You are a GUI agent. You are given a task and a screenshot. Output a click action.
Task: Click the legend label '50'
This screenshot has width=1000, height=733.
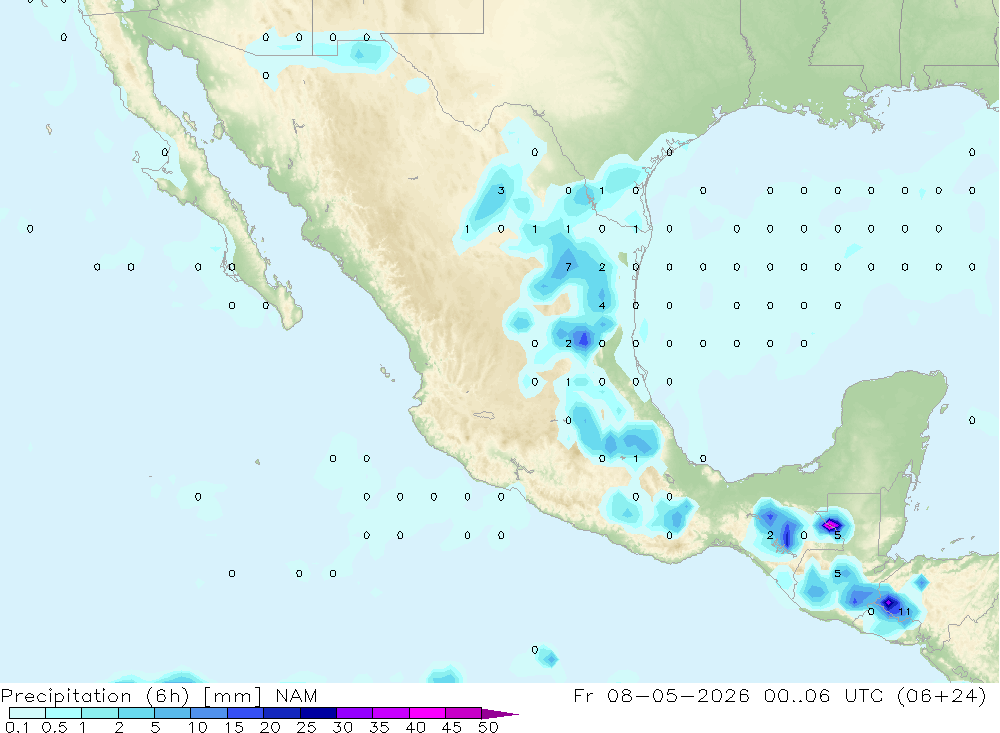(x=488, y=727)
